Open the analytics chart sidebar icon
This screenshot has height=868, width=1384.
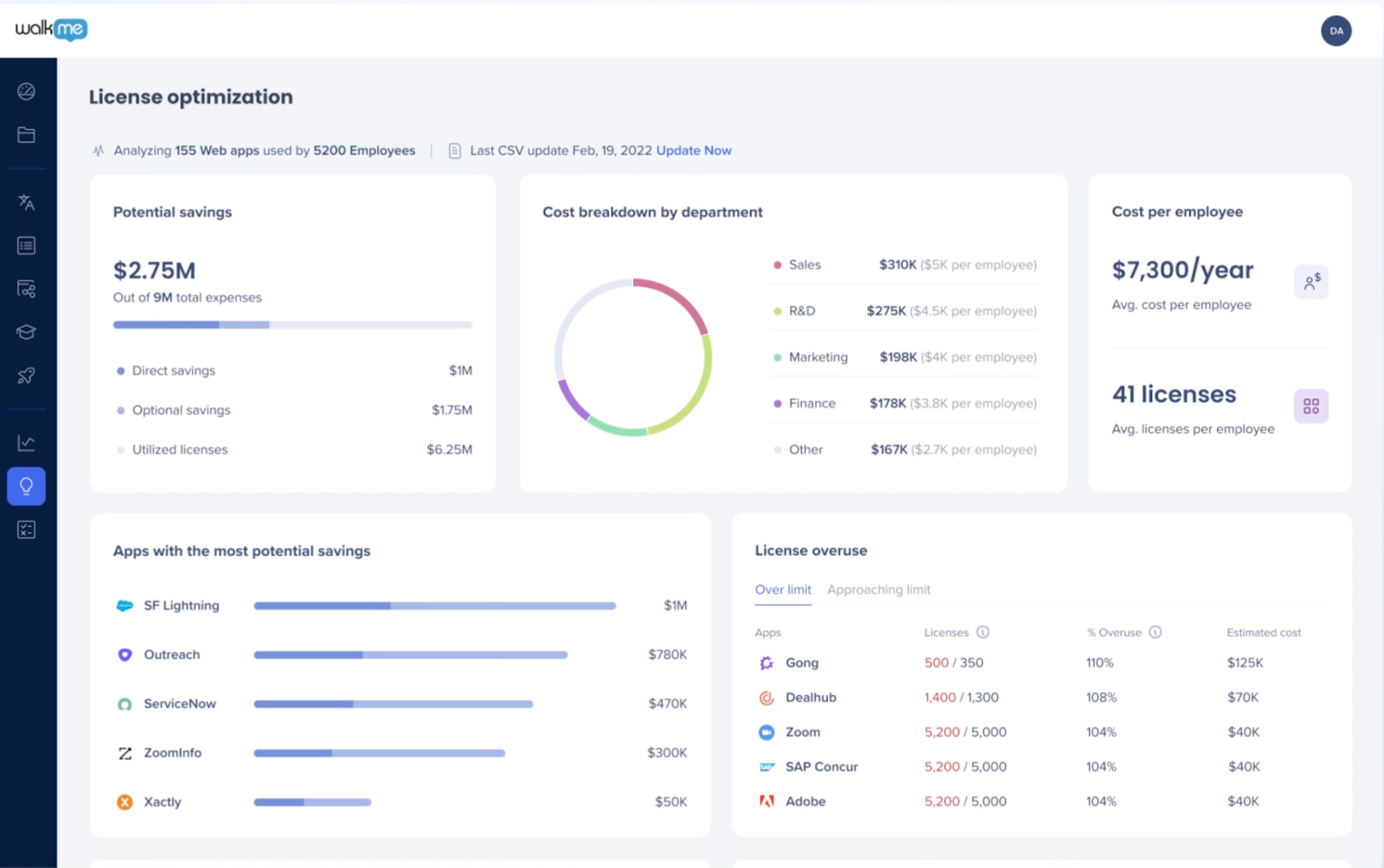(x=26, y=442)
